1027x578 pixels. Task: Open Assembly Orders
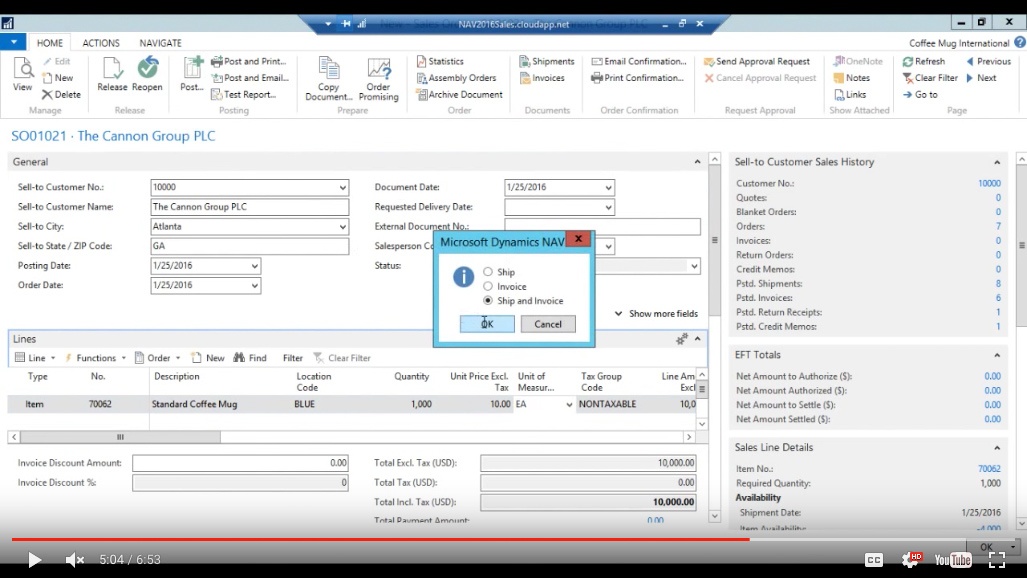[457, 77]
